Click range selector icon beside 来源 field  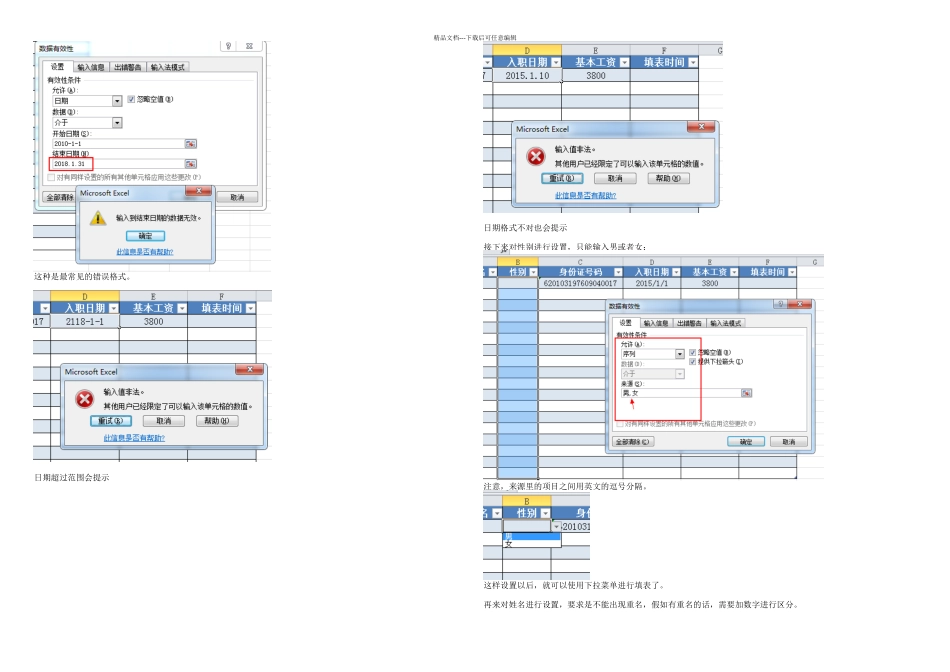click(x=746, y=393)
